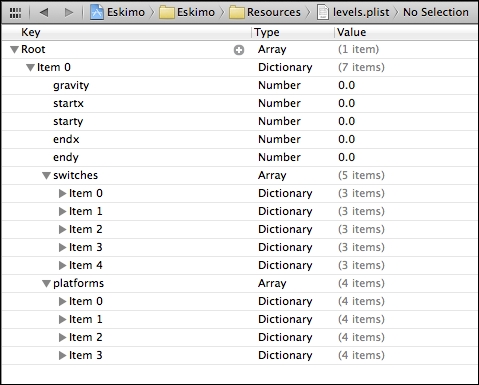Open the related items grid icon
479x385 pixels.
pyautogui.click(x=15, y=13)
